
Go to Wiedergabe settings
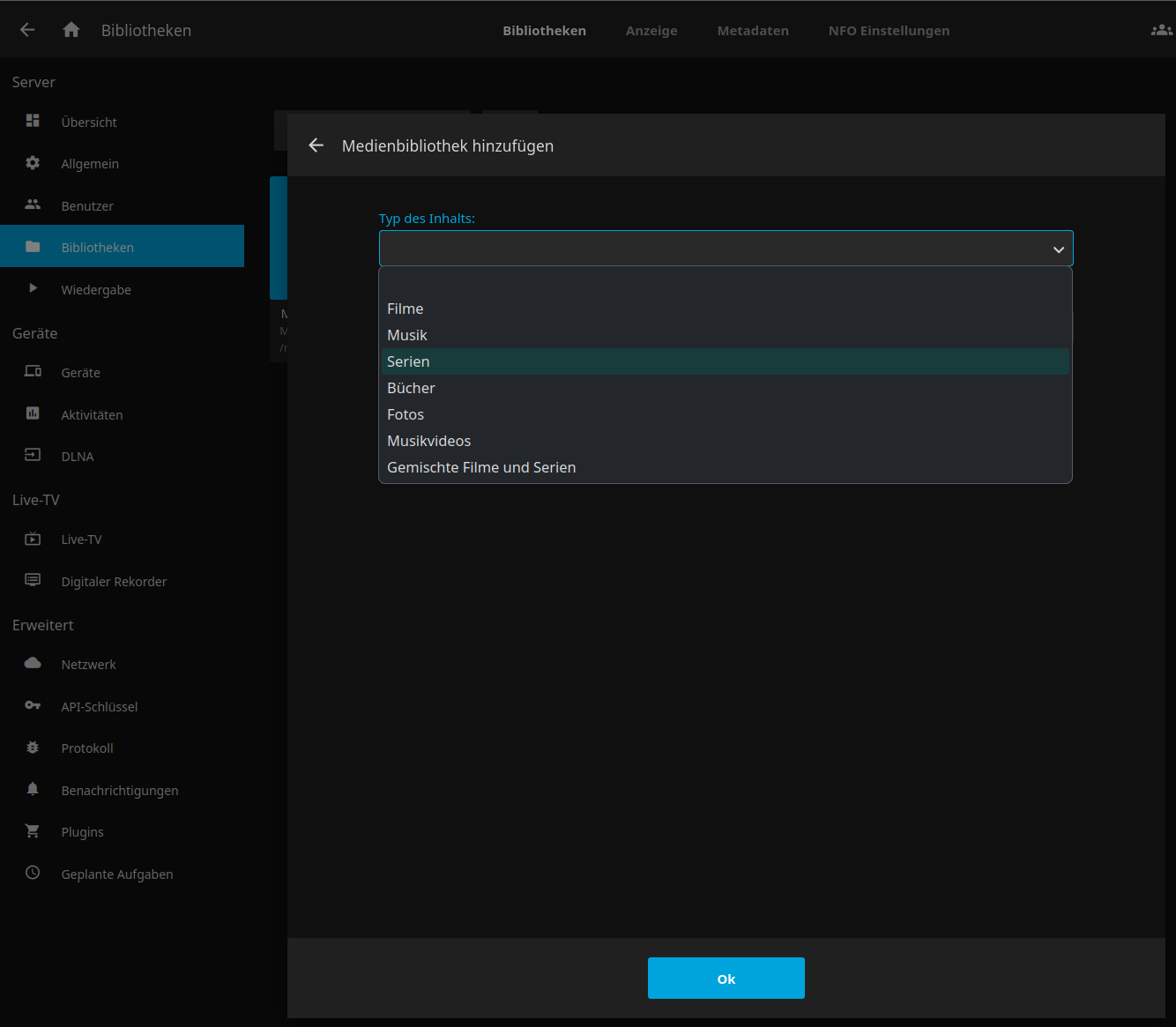(122, 289)
